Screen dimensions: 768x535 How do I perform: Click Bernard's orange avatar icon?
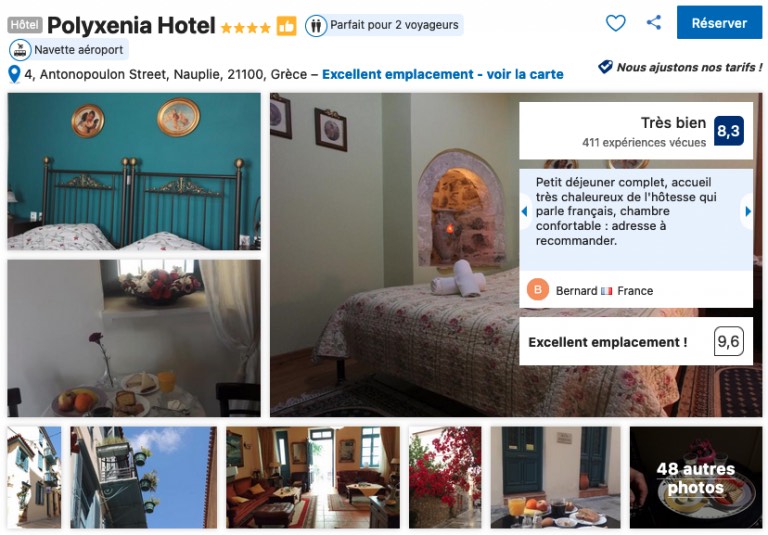pyautogui.click(x=537, y=290)
